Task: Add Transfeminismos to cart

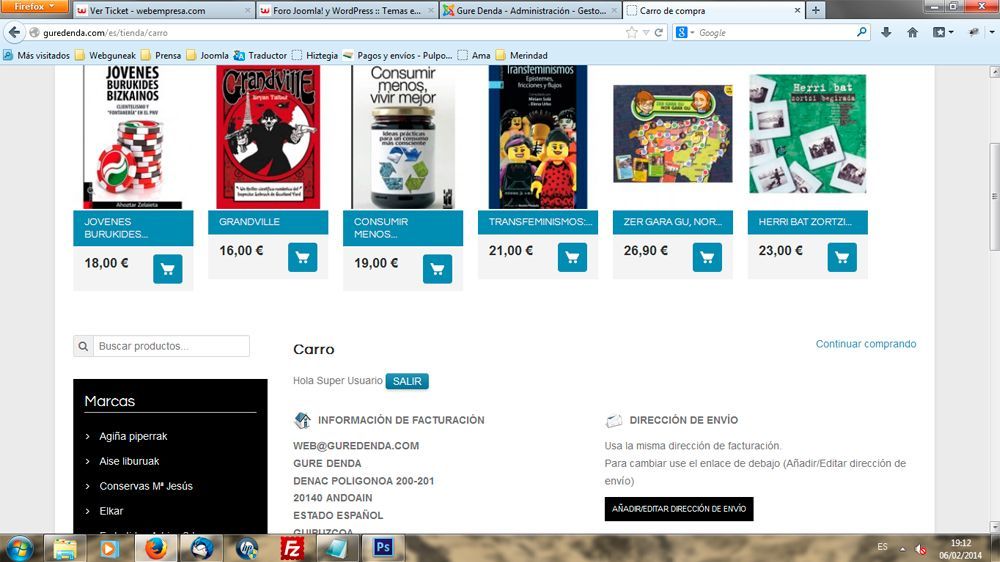Action: [x=572, y=257]
